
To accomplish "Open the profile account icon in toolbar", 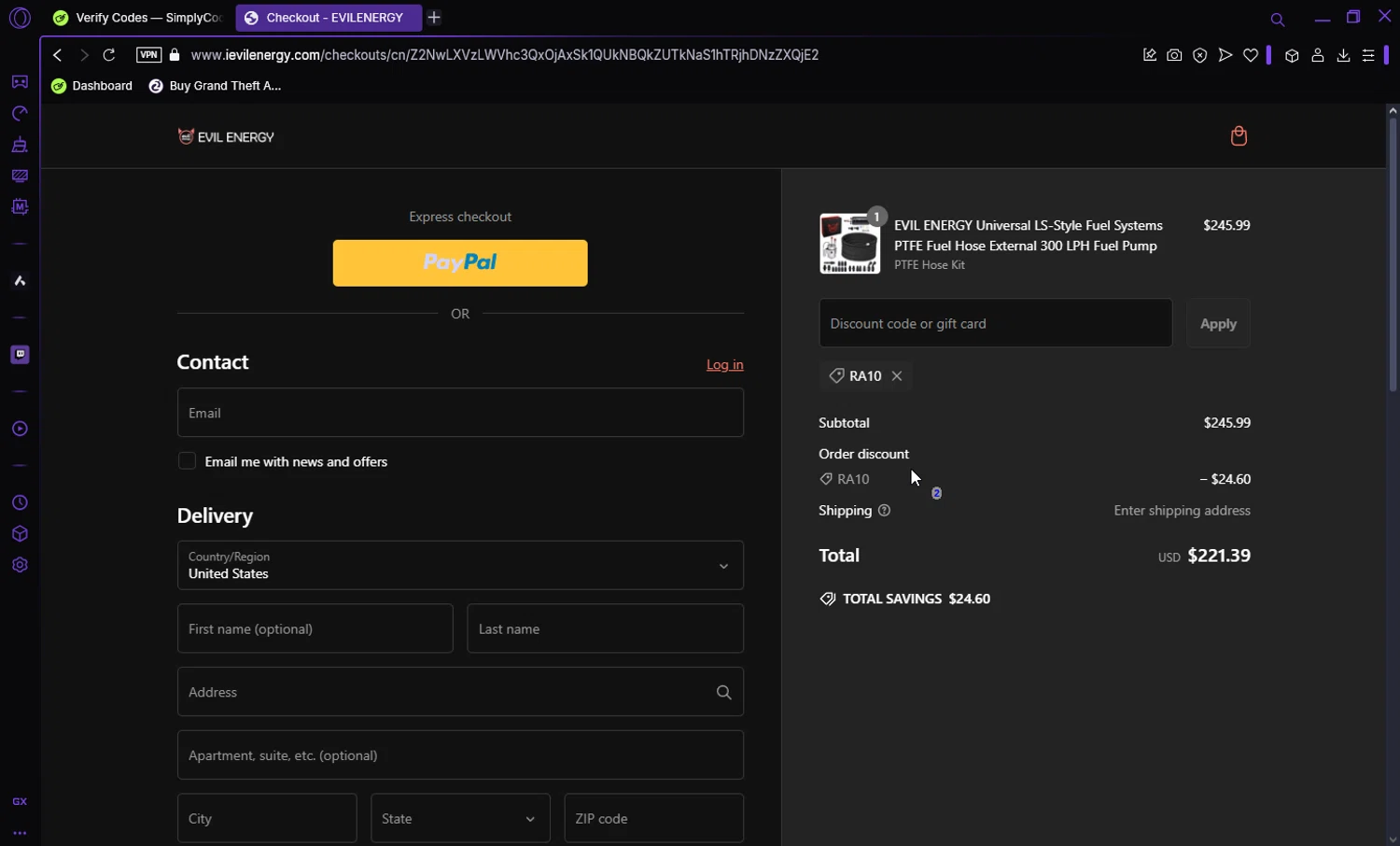I will [x=1318, y=55].
